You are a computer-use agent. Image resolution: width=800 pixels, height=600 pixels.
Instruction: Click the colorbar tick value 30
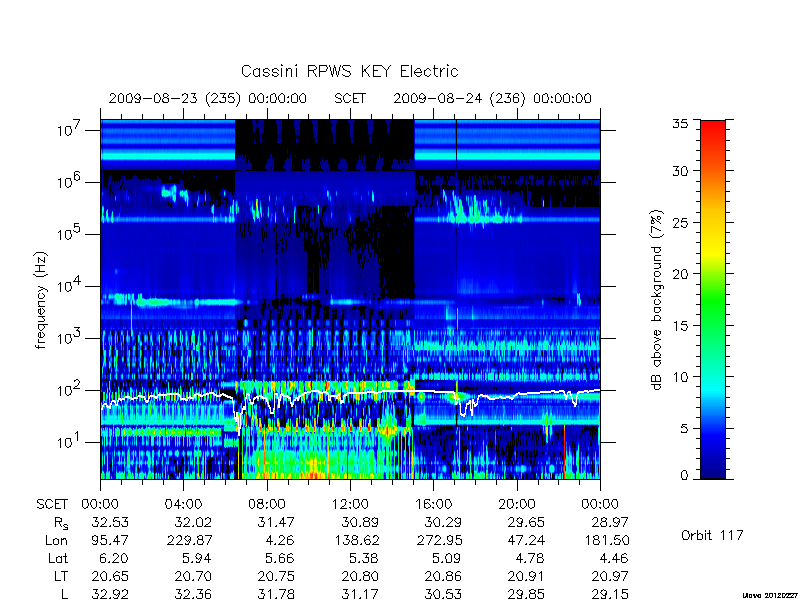point(680,171)
